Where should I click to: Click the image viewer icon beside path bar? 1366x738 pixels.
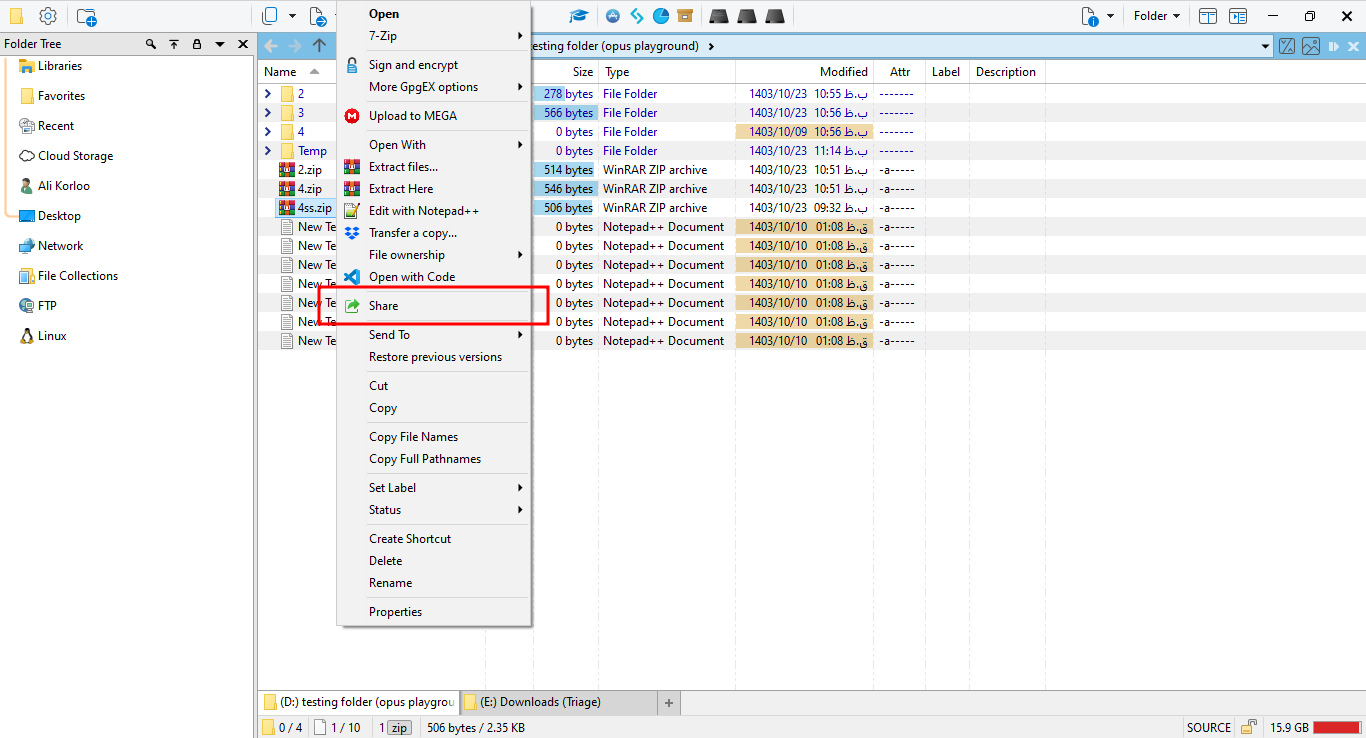click(1310, 46)
